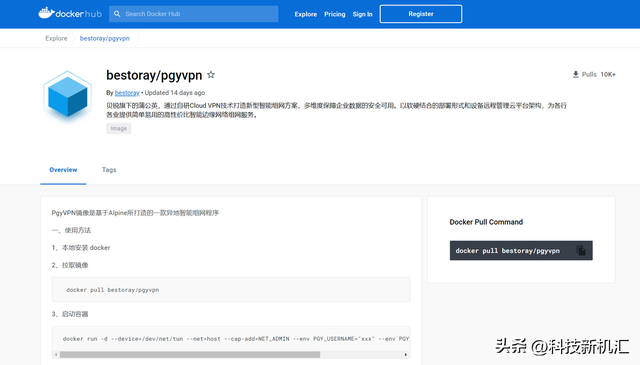
Task: Click the '1、本地安装 docker' step
Action: [81, 247]
